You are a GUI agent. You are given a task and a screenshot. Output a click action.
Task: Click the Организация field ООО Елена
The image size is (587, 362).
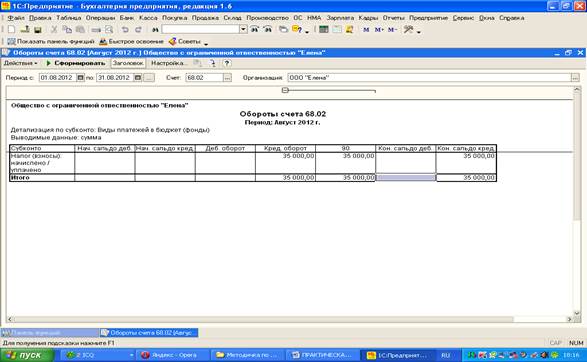[429, 77]
